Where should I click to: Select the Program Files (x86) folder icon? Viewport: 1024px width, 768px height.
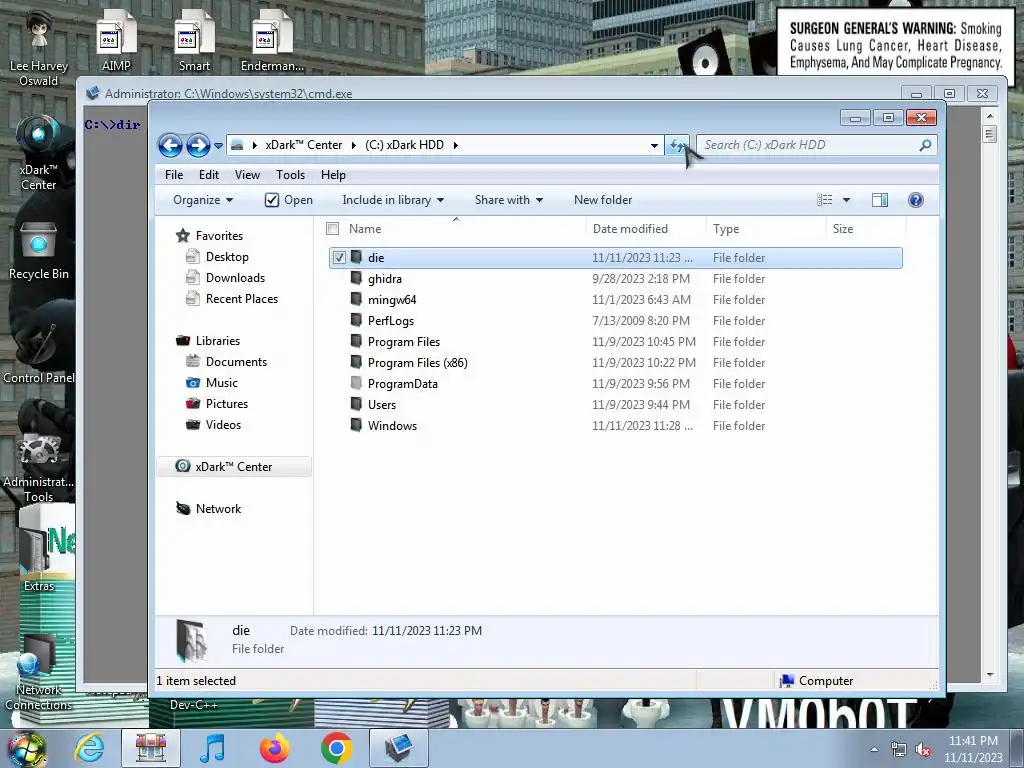[356, 362]
